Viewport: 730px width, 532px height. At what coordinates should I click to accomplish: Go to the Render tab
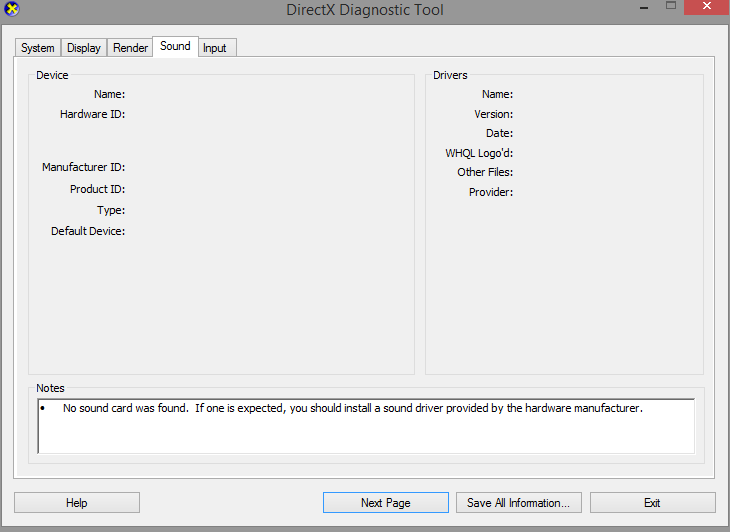point(130,48)
